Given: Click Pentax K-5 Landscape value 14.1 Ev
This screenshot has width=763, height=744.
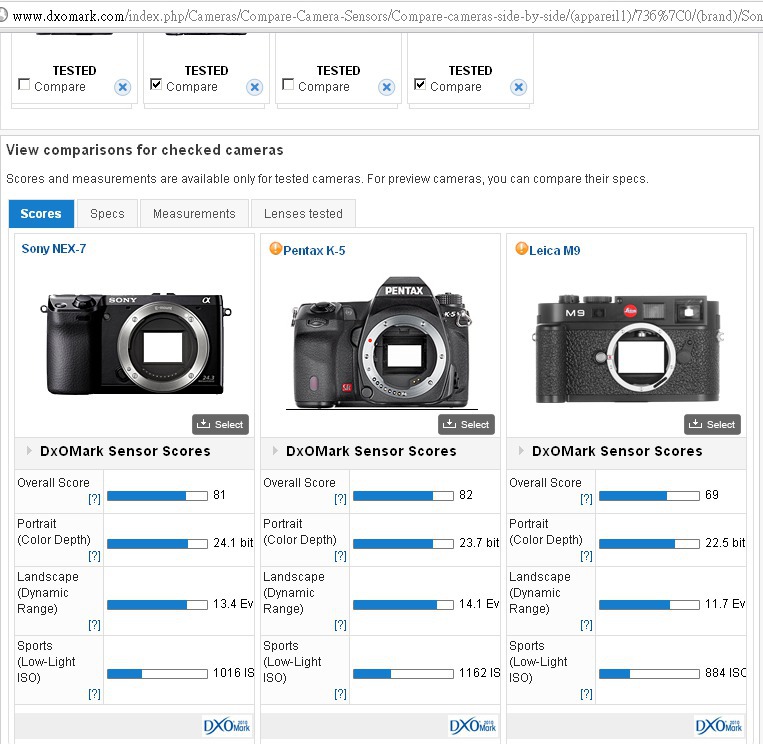Looking at the screenshot, I should 479,604.
